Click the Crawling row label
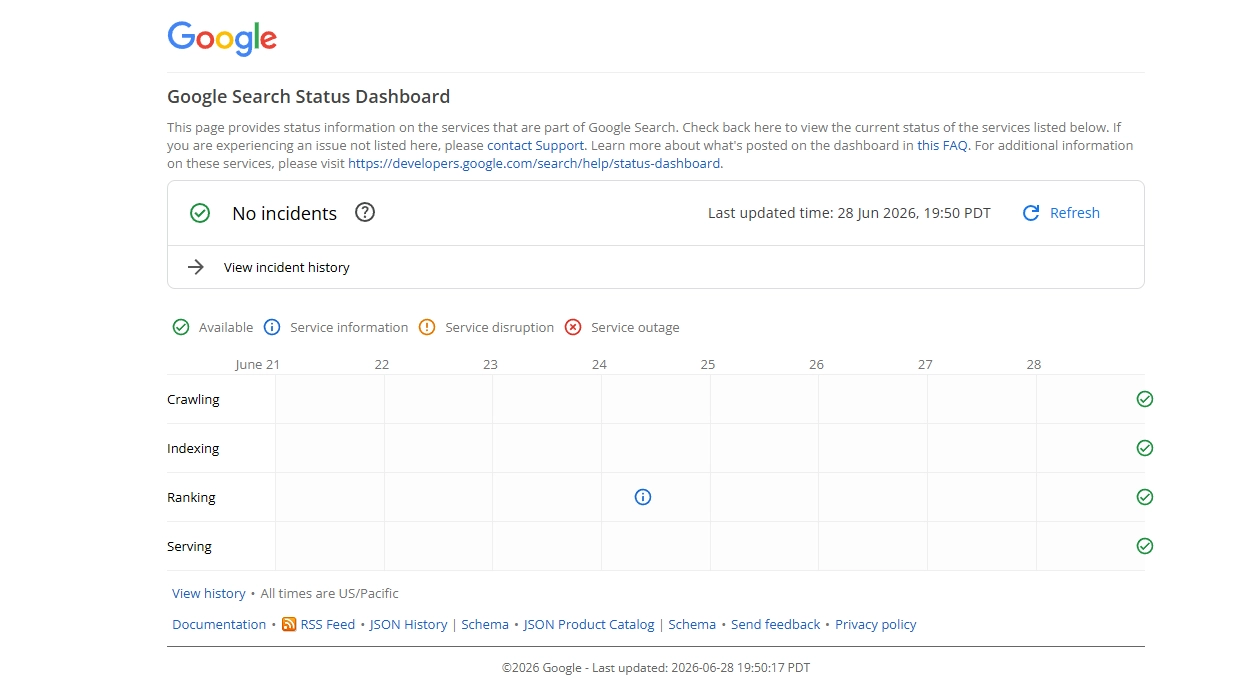 [193, 399]
